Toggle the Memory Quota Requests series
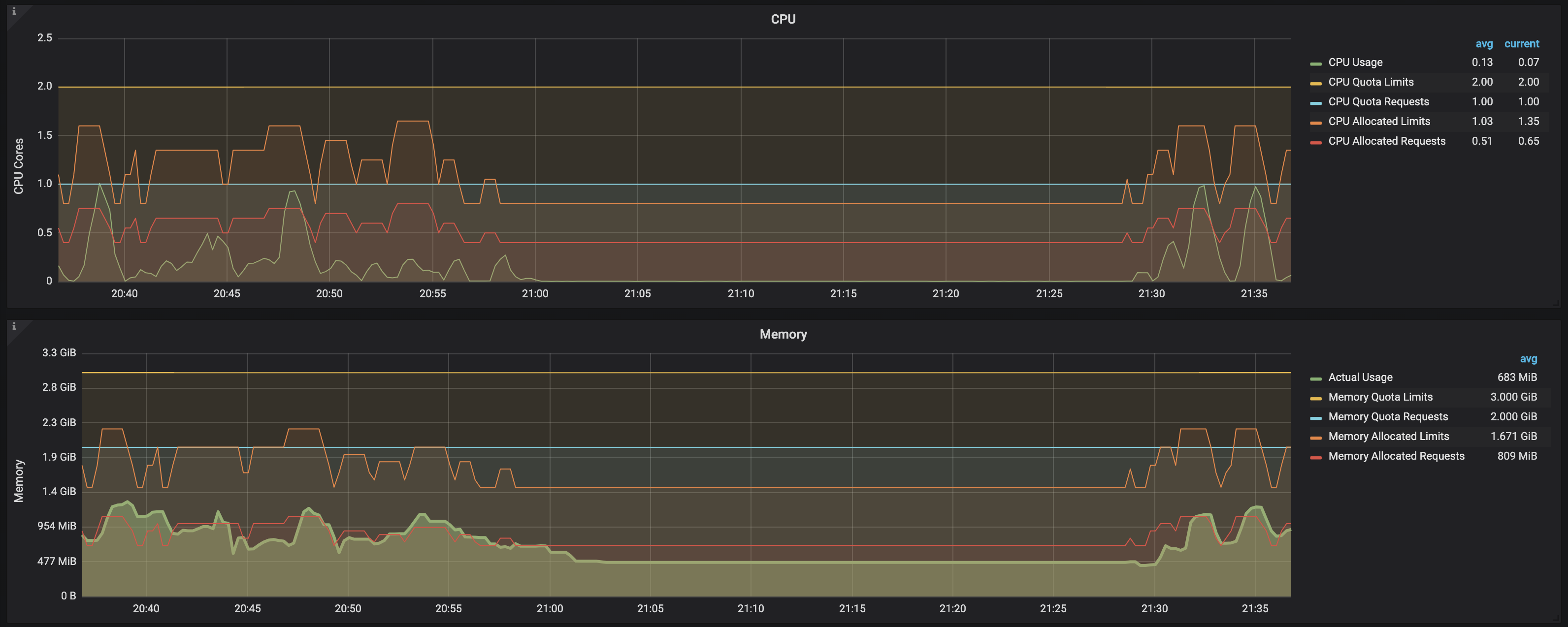This screenshot has height=627, width=1568. click(x=1387, y=416)
